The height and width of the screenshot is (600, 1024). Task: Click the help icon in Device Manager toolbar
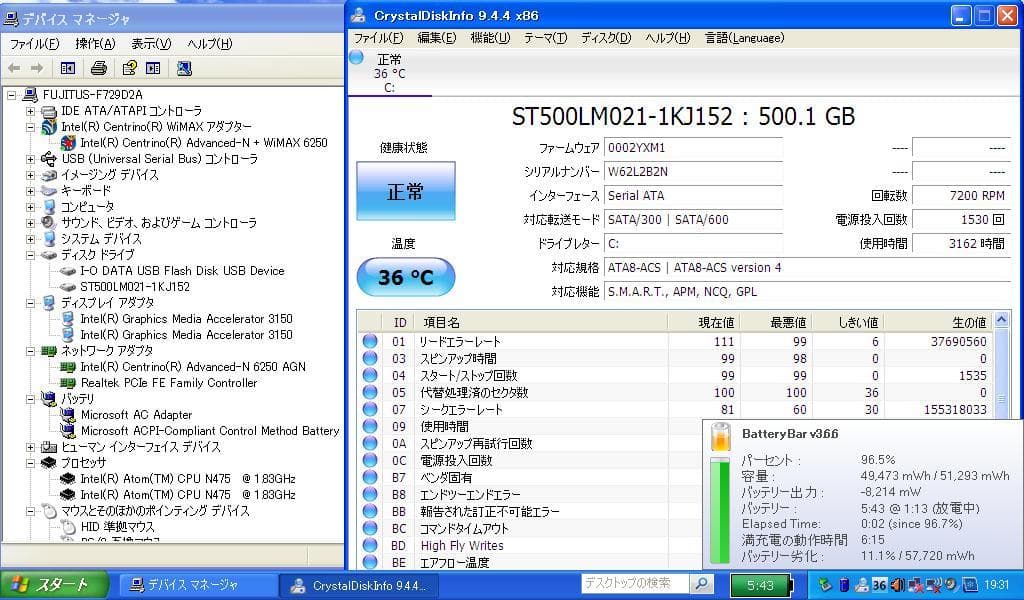pos(130,68)
